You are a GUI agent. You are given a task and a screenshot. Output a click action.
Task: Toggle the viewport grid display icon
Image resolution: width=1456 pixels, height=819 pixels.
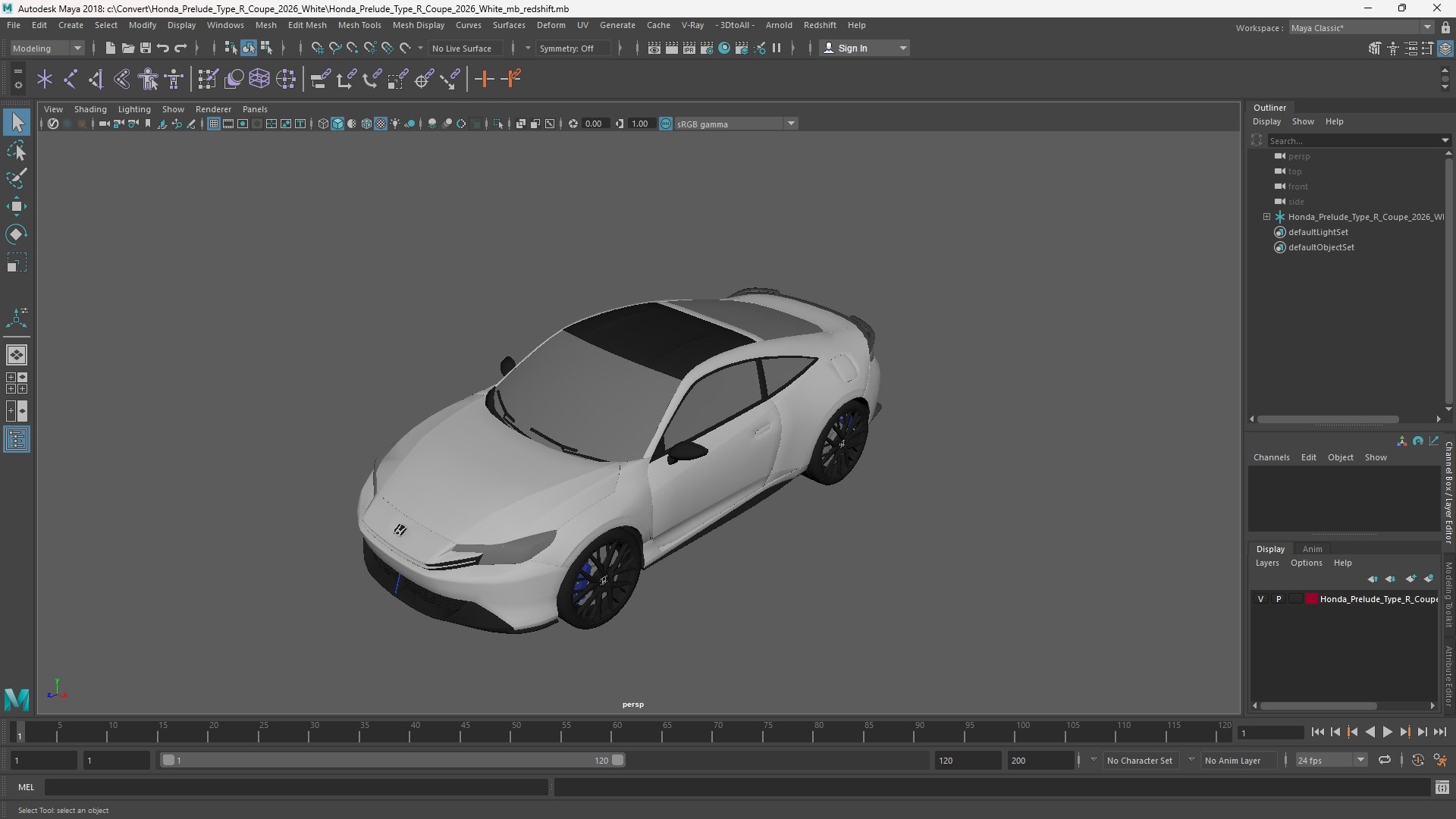tap(214, 124)
